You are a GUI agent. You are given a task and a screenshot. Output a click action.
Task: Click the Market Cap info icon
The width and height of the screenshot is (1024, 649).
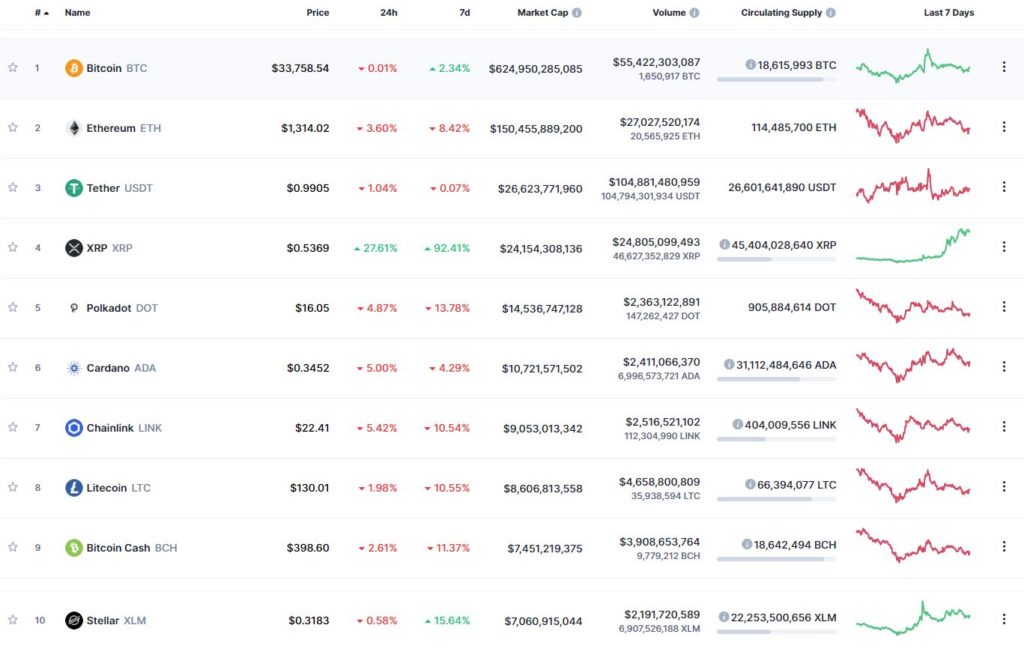click(x=577, y=12)
